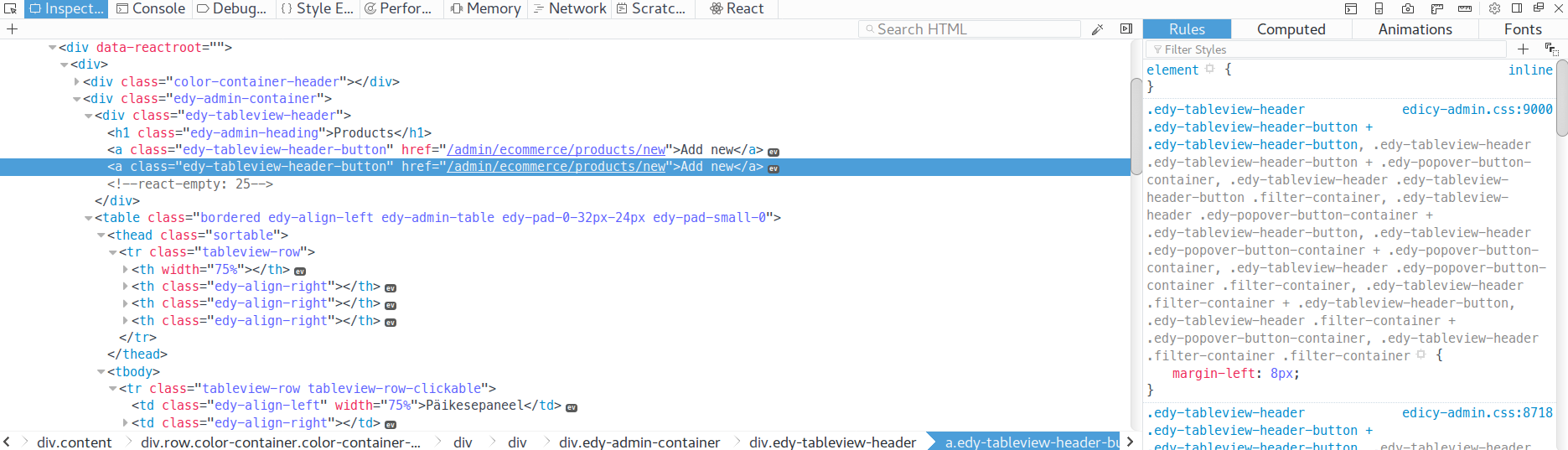
Task: Click the plus icon to create a new node
Action: pos(13,29)
